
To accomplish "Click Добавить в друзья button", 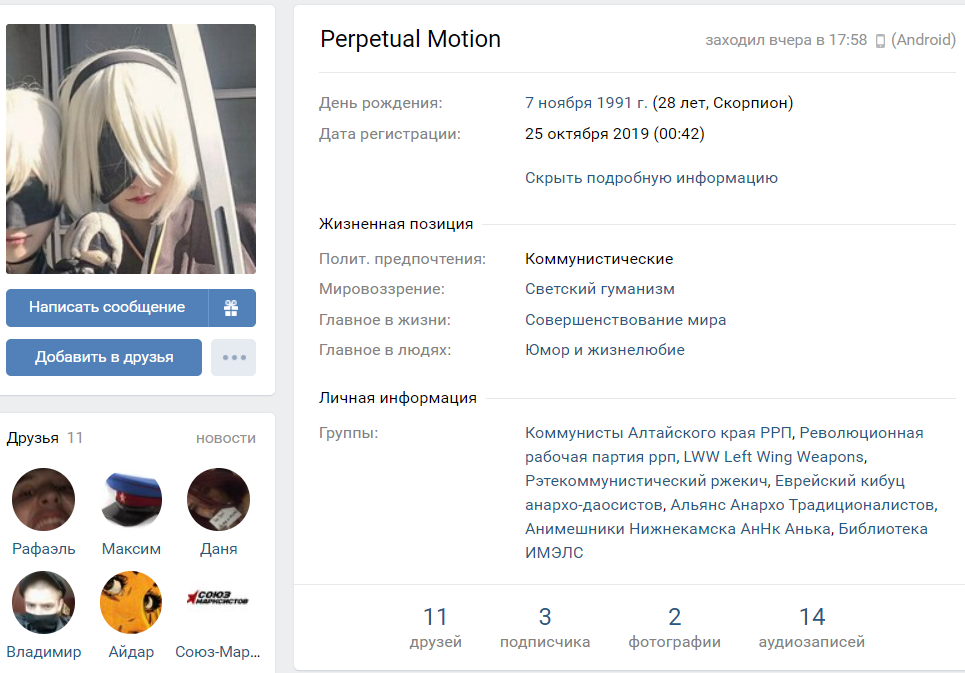I will 104,357.
